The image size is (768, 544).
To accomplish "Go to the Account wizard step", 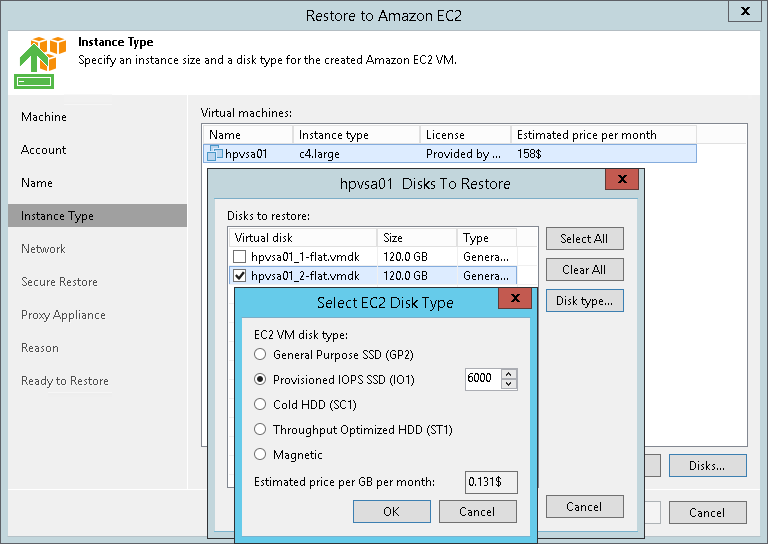I will [44, 150].
